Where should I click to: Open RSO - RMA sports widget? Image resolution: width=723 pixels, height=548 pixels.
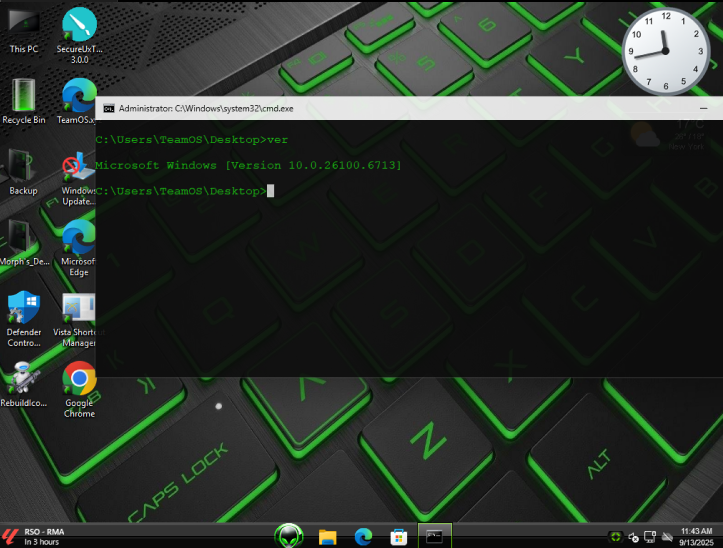click(33, 536)
